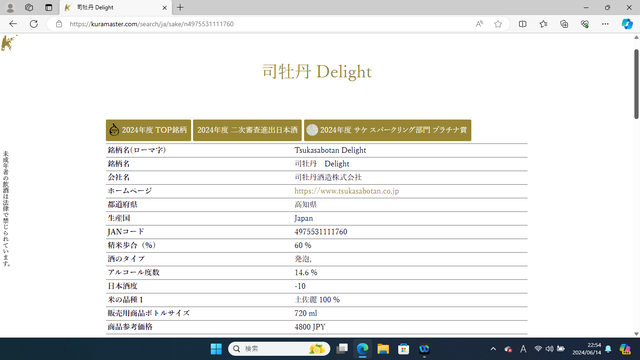Select the 高知県 prefecture value

[x=305, y=204]
